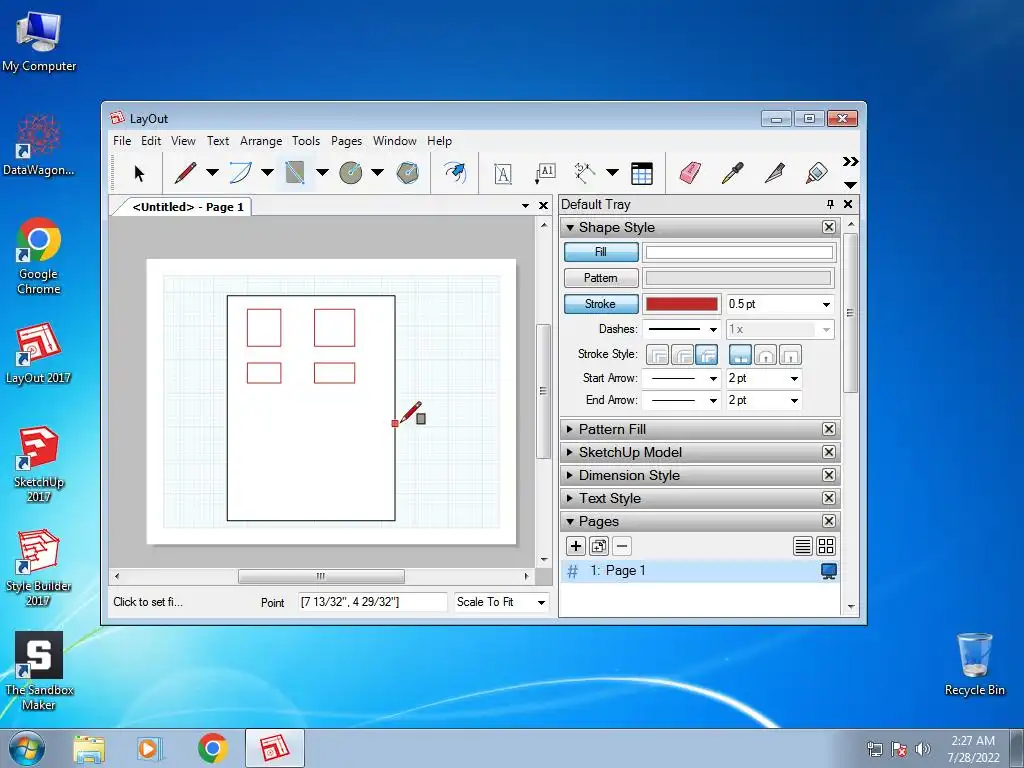Set miter corner stroke style
Screen dimensions: 1024x768
658,355
